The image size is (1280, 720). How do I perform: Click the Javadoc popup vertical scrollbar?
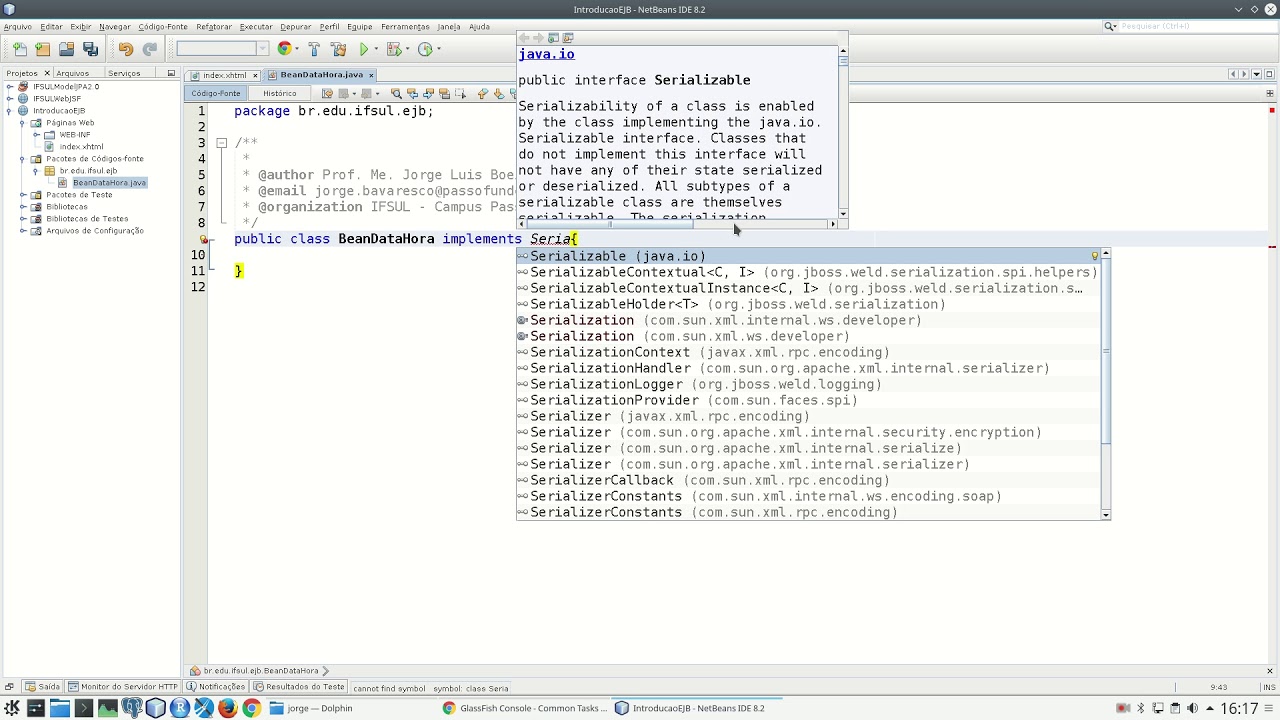tap(843, 131)
